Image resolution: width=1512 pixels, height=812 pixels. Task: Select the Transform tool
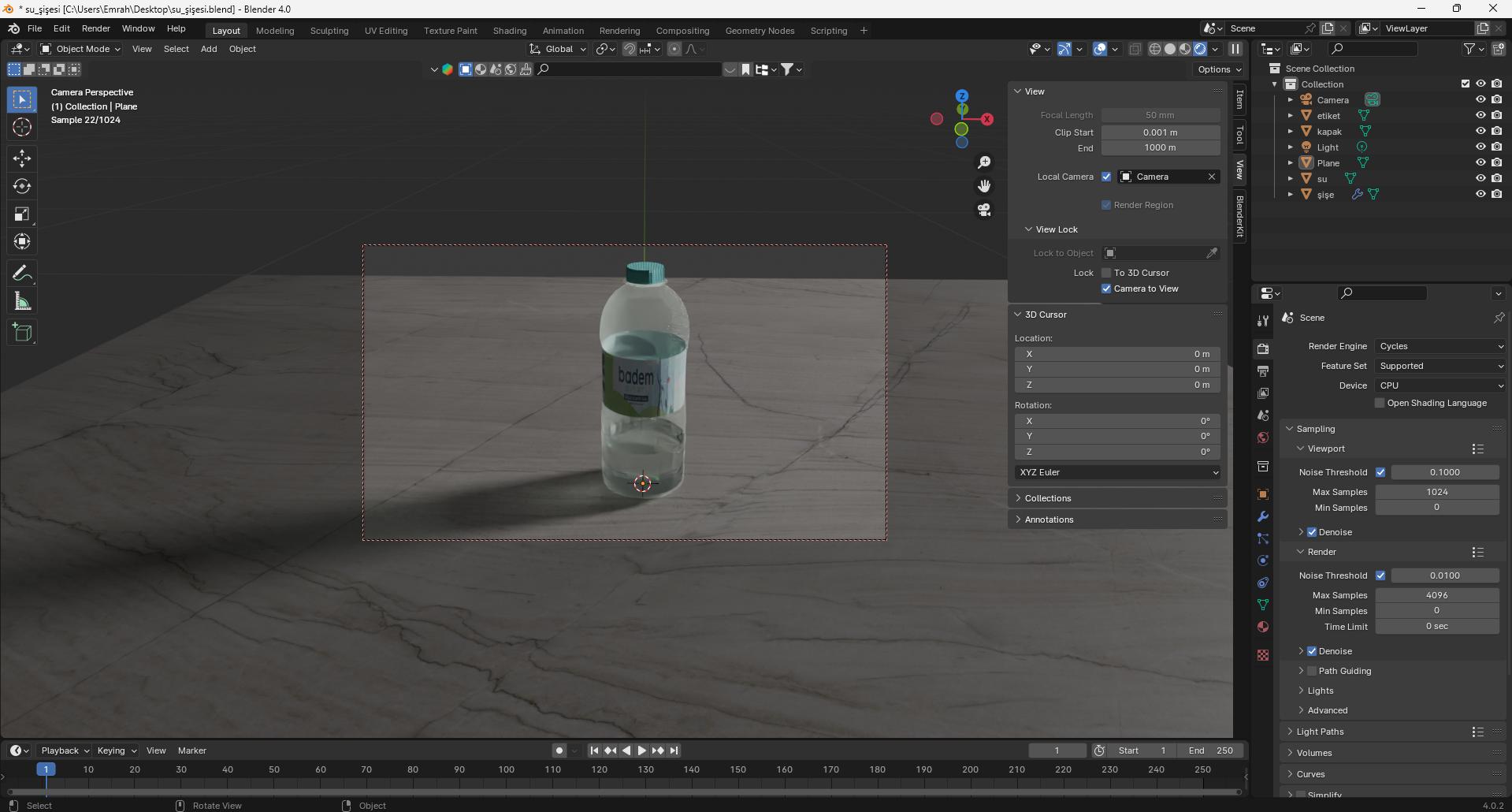click(22, 241)
